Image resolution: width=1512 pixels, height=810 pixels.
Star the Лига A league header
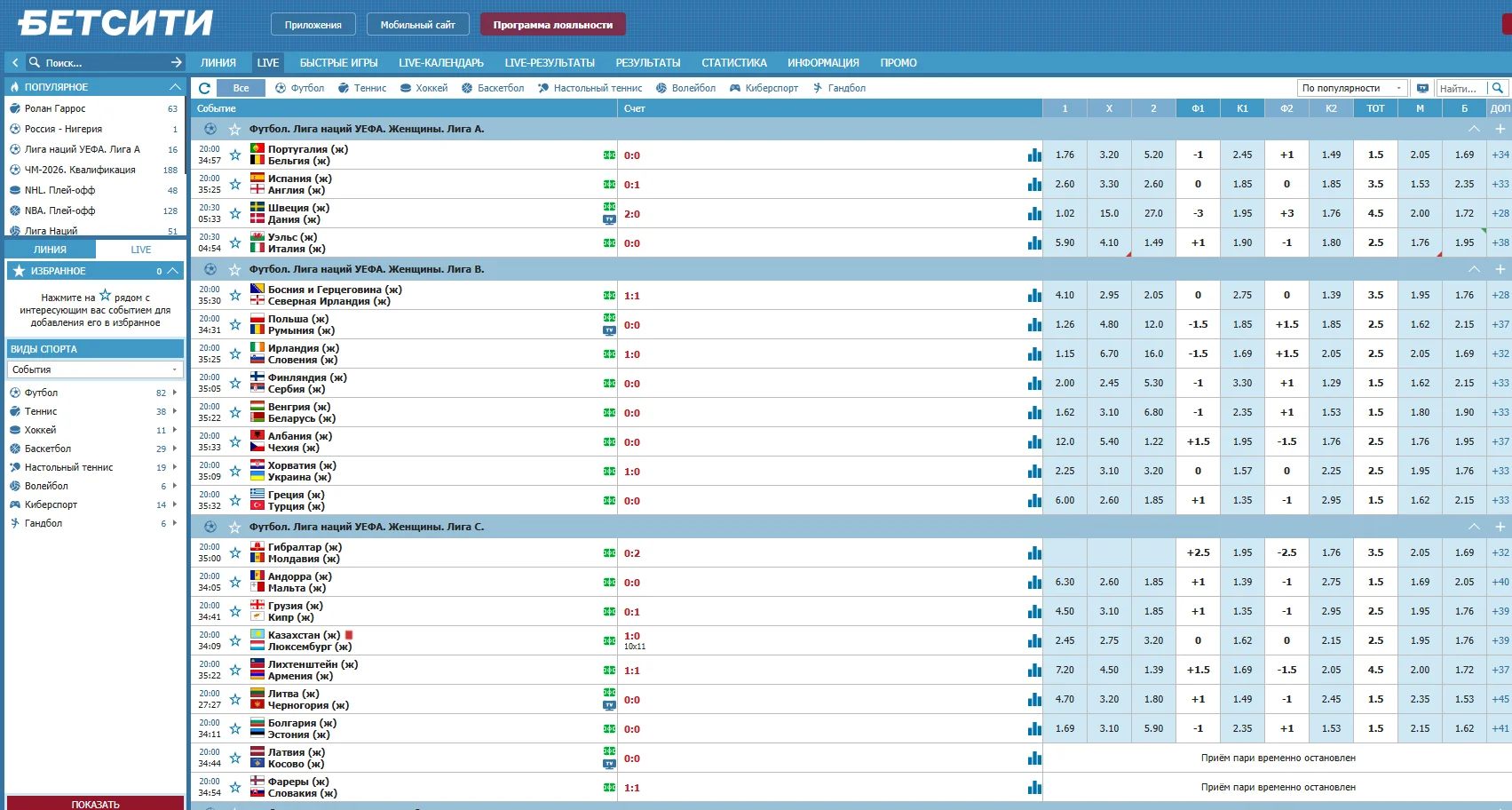click(x=235, y=129)
